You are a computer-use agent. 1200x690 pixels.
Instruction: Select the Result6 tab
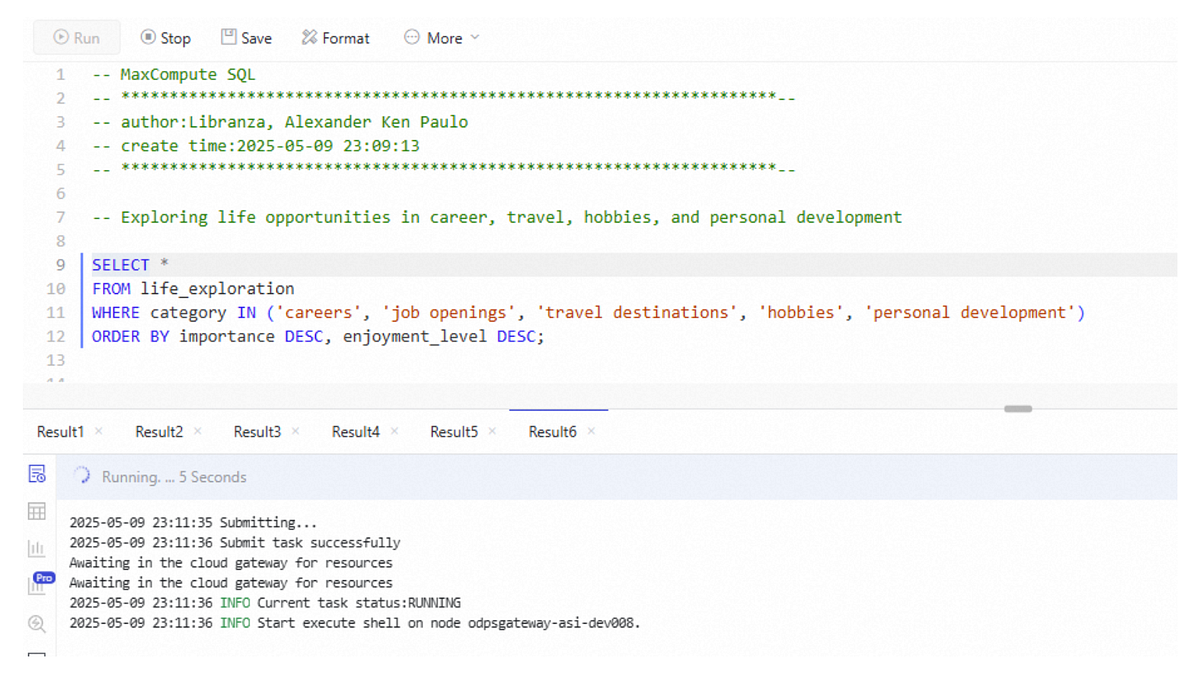552,432
